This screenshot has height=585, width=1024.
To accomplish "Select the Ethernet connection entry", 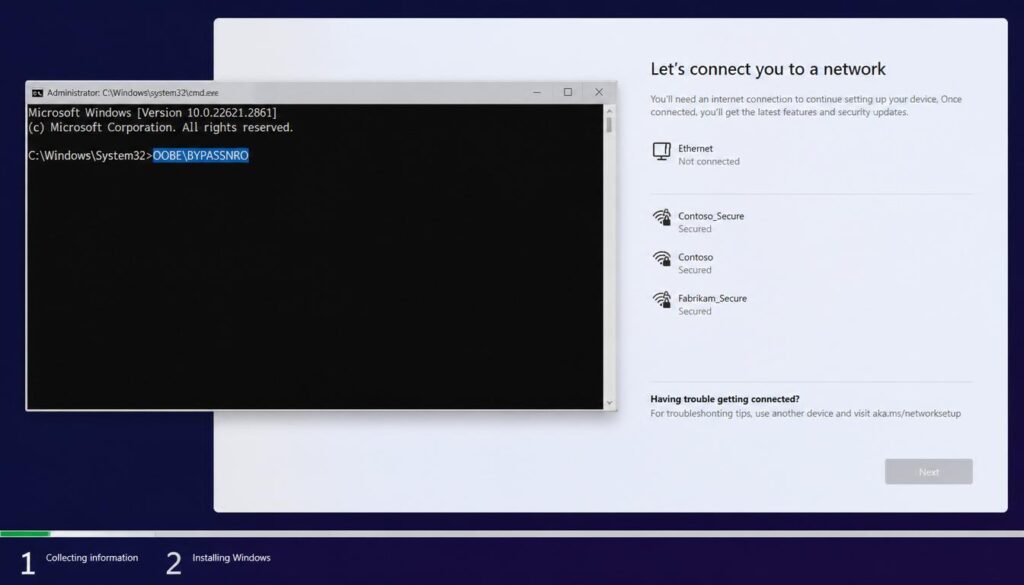I will point(811,155).
